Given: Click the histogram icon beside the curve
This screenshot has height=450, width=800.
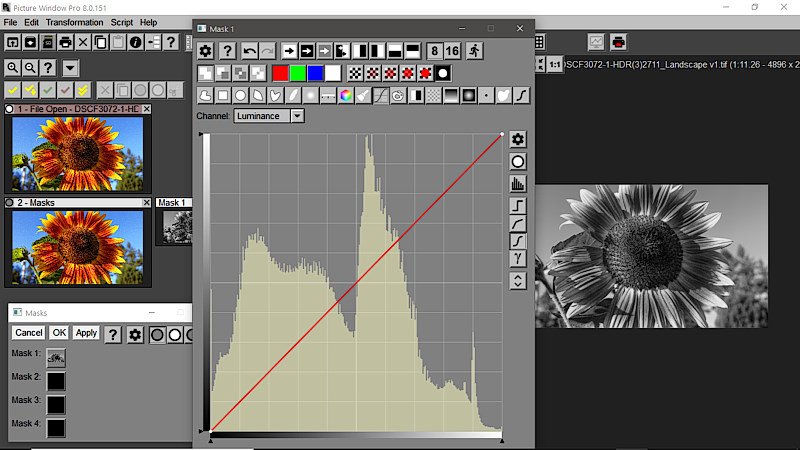Looking at the screenshot, I should 518,184.
